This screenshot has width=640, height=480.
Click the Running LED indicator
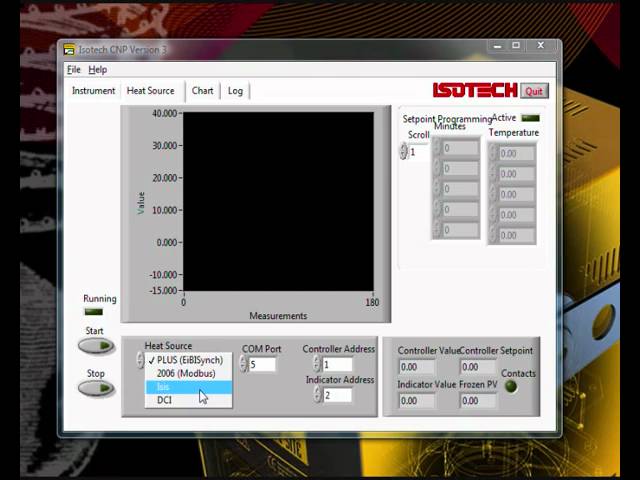[x=93, y=312]
